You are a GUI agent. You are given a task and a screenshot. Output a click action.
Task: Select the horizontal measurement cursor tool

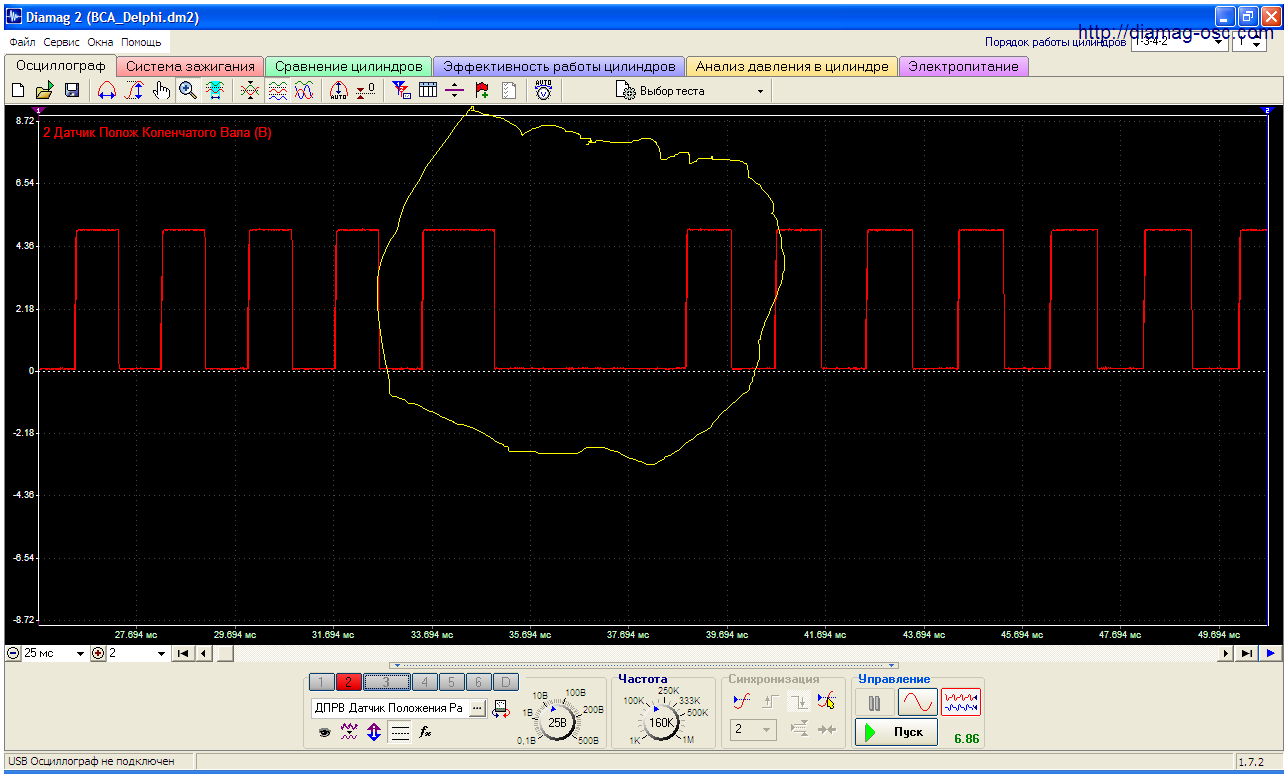107,91
